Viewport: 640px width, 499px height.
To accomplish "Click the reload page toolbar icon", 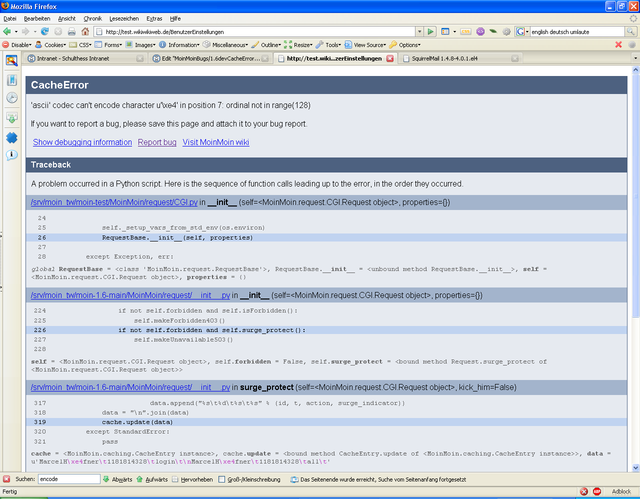I will [x=45, y=32].
